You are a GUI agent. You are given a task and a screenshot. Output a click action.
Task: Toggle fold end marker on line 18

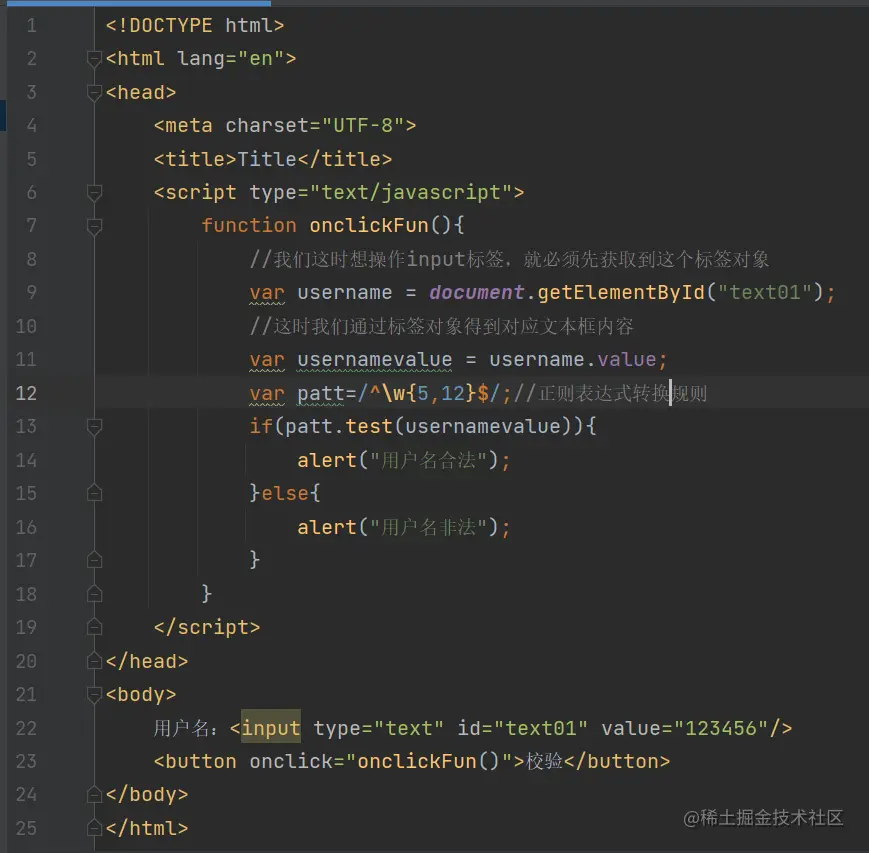click(x=94, y=594)
